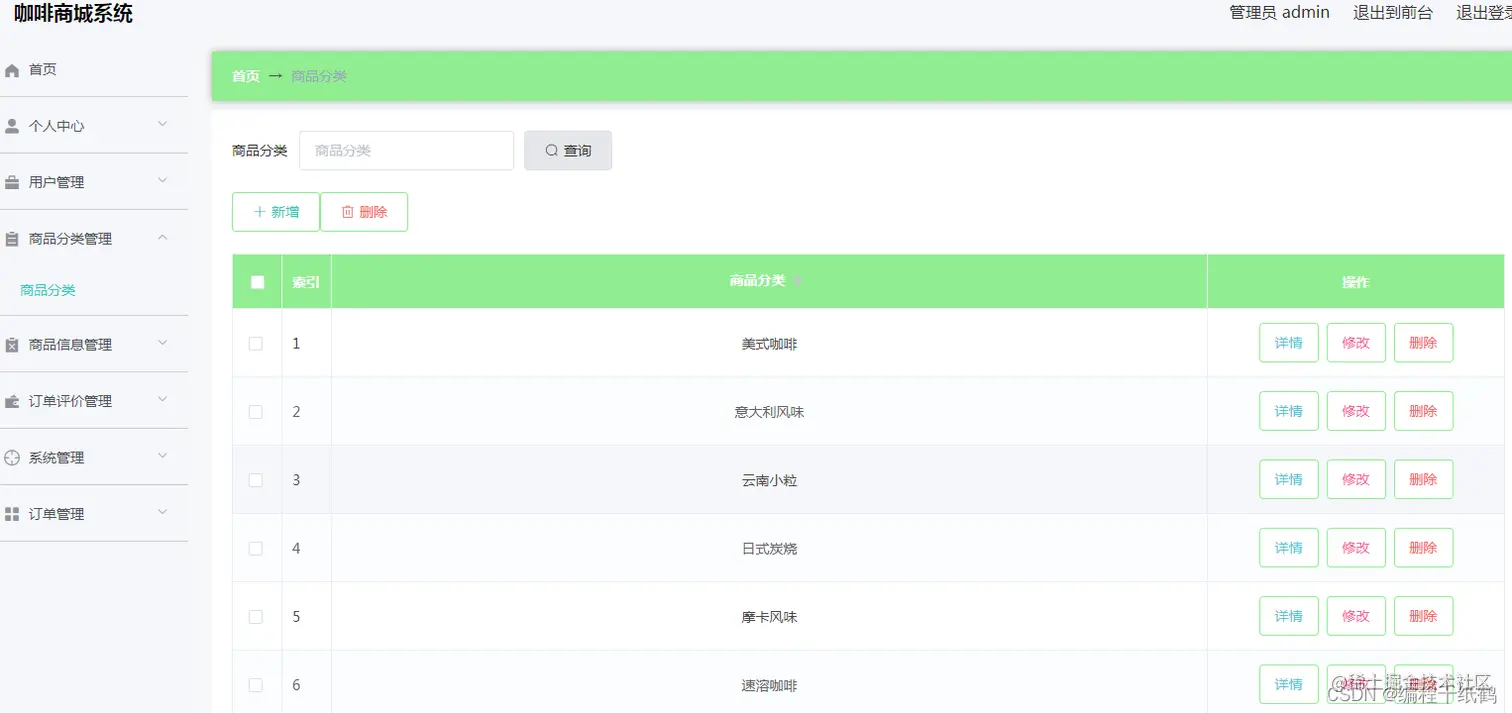Check the box for row 意大利风味

click(256, 412)
